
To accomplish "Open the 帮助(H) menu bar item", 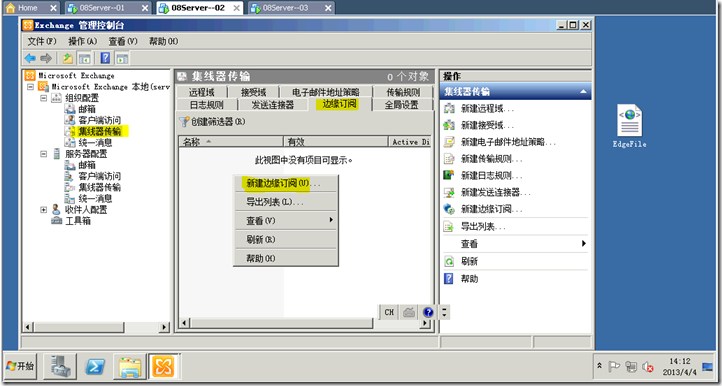I will (163, 41).
